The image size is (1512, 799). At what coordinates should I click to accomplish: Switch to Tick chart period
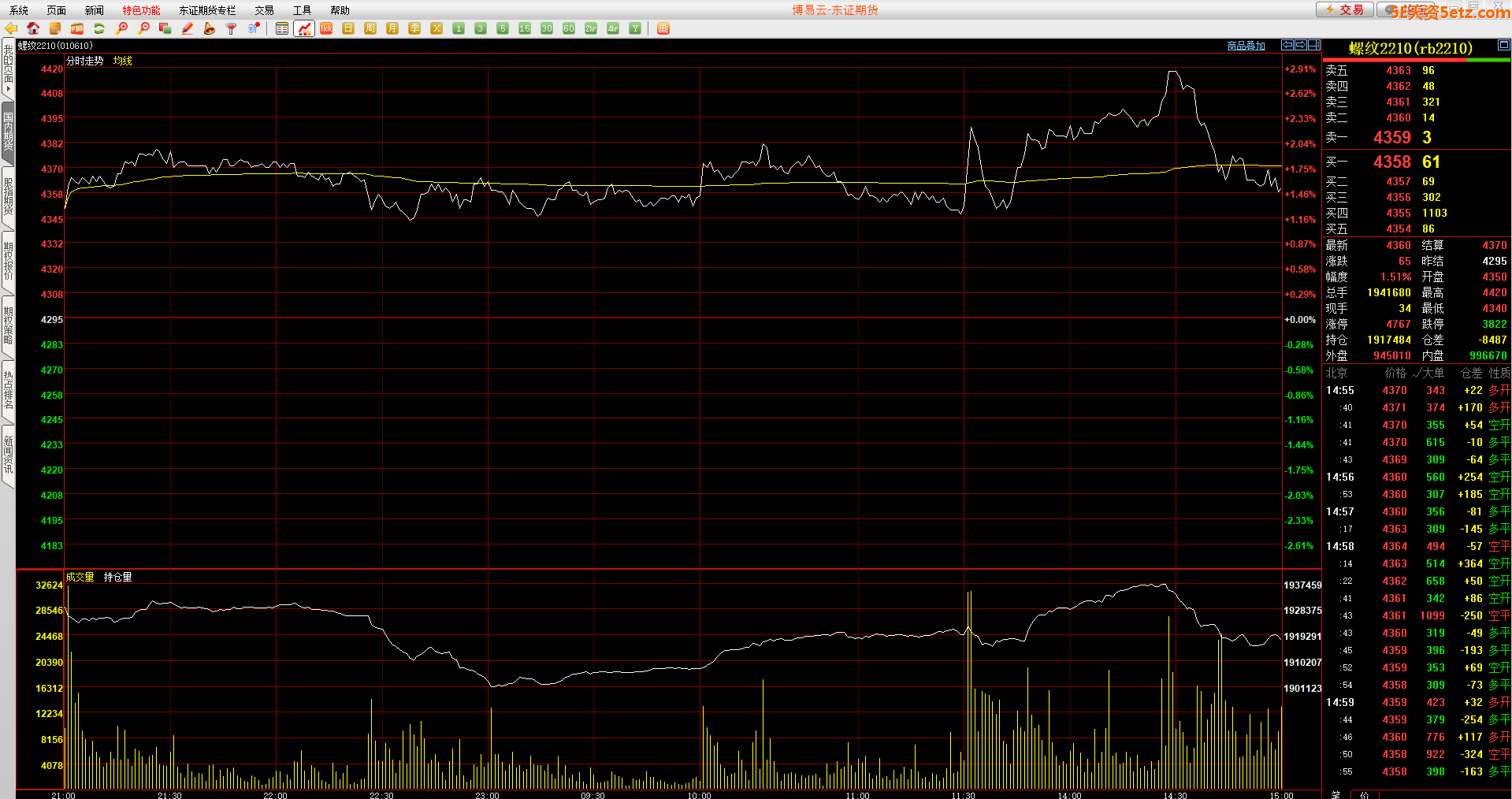pyautogui.click(x=326, y=28)
